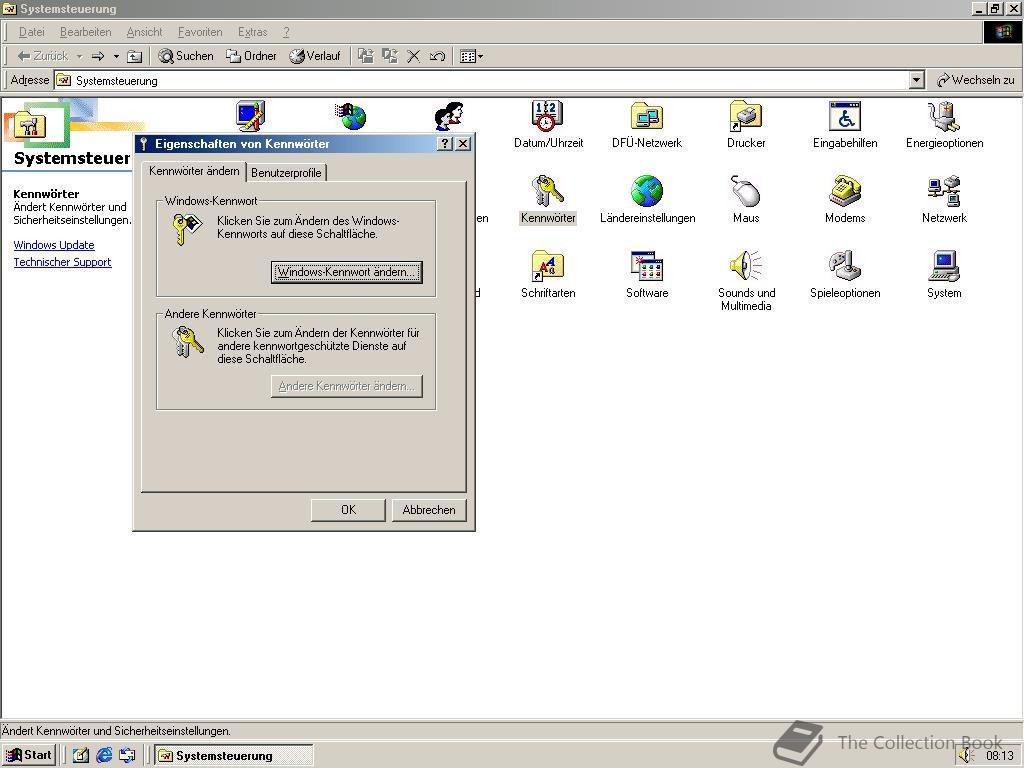Open the Ländereinstellungen globe icon
Image resolution: width=1024 pixels, height=768 pixels.
(x=647, y=191)
